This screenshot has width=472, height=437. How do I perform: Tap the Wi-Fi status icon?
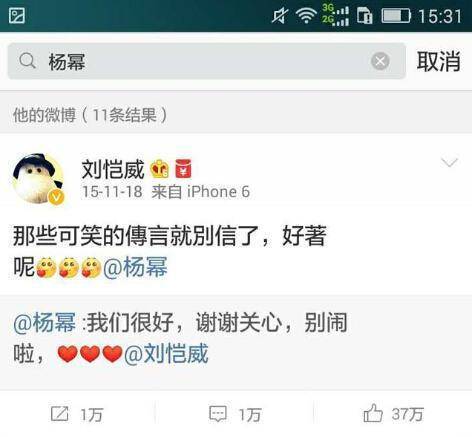pos(306,16)
